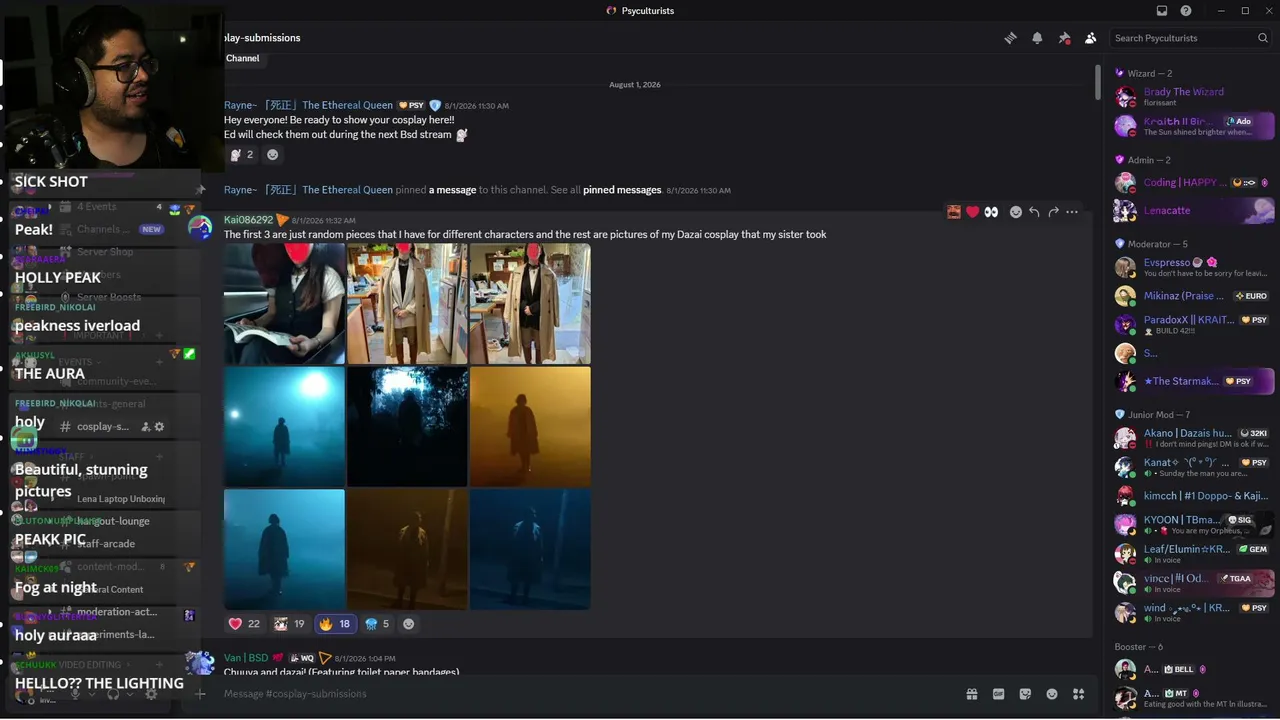This screenshot has width=1280, height=720.
Task: Open the gift icon in message bar
Action: coord(971,694)
